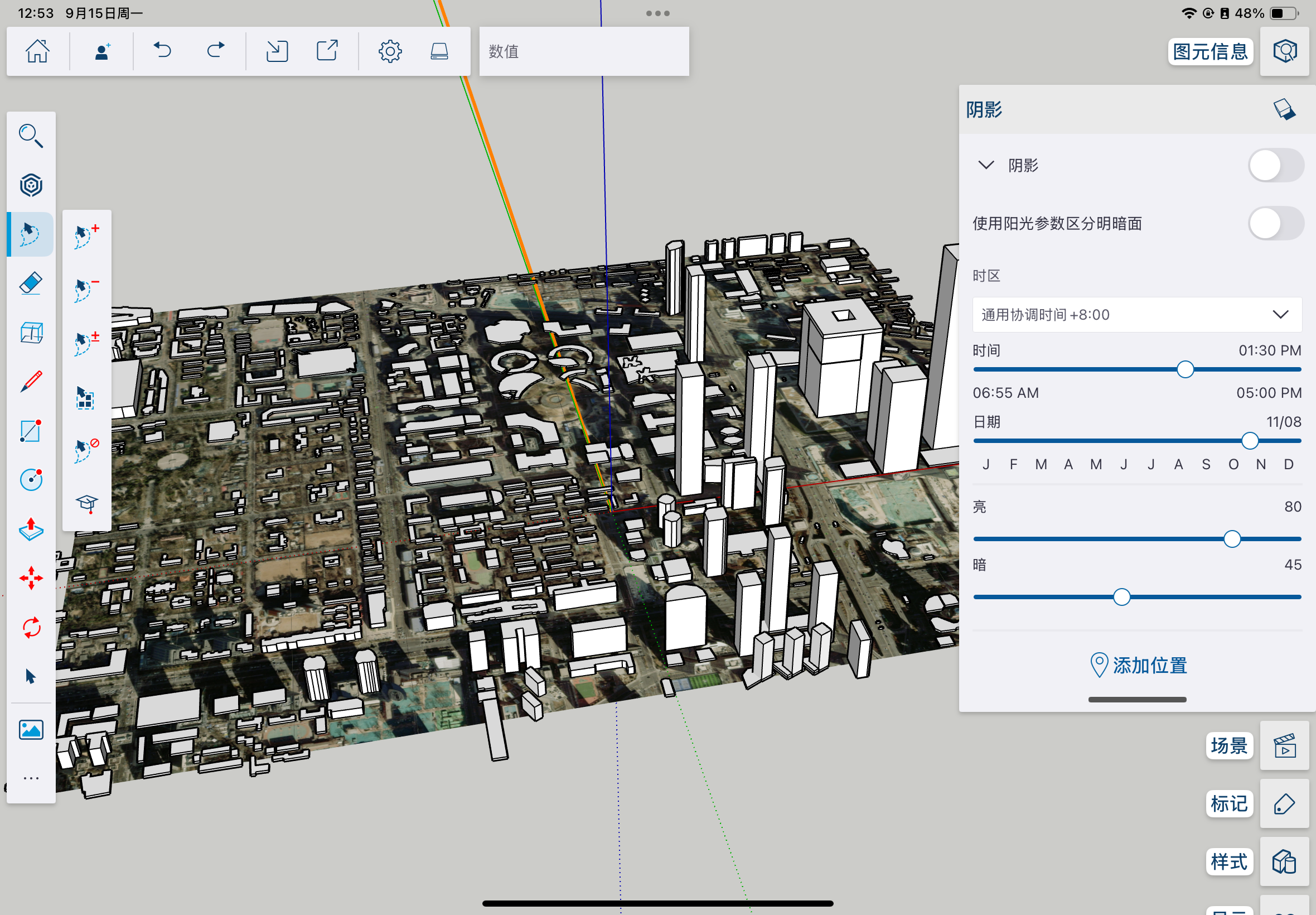This screenshot has height=915, width=1316.
Task: Click the 时间 time slider handle
Action: (x=1185, y=370)
